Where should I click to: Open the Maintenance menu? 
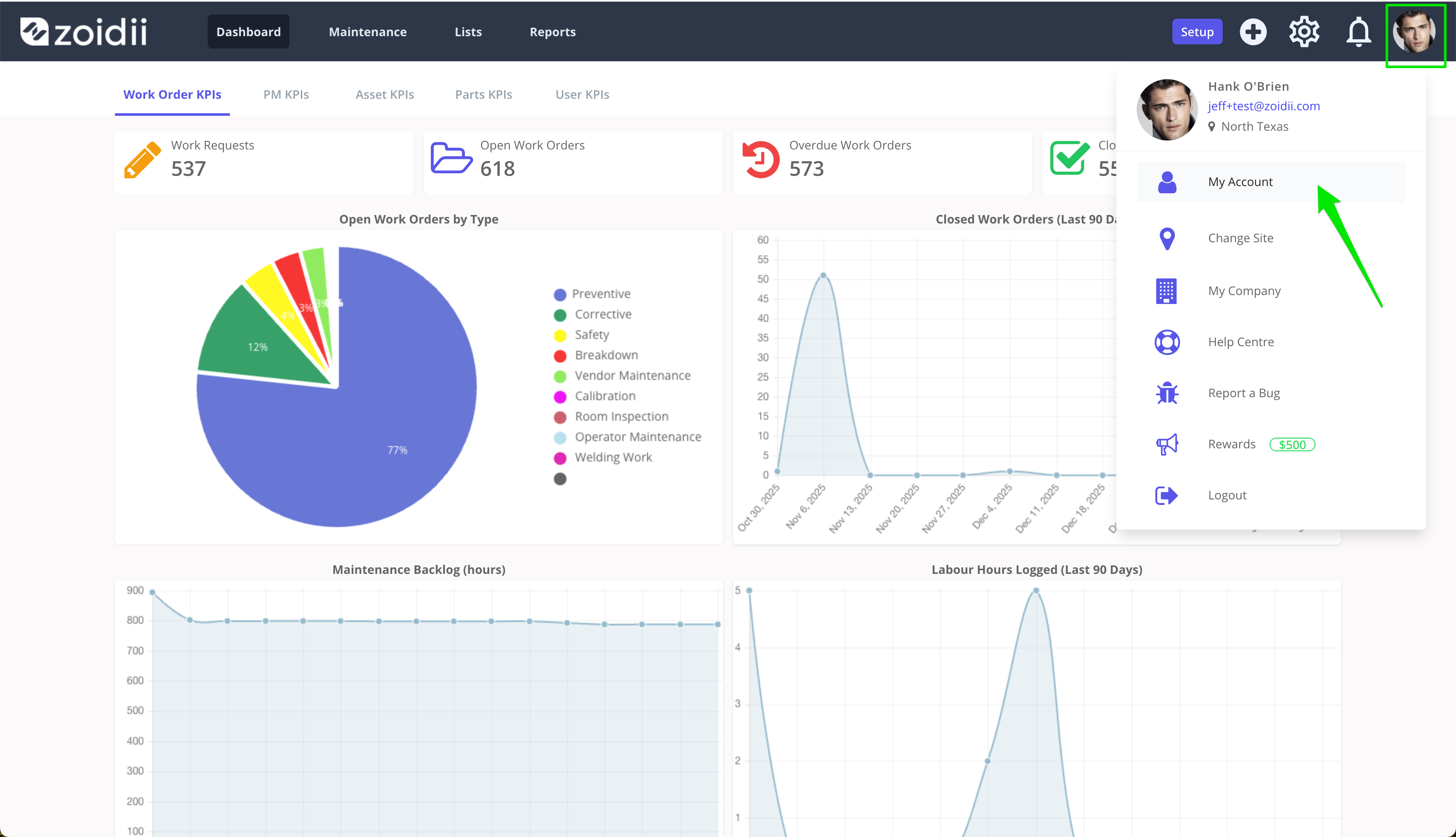click(367, 32)
